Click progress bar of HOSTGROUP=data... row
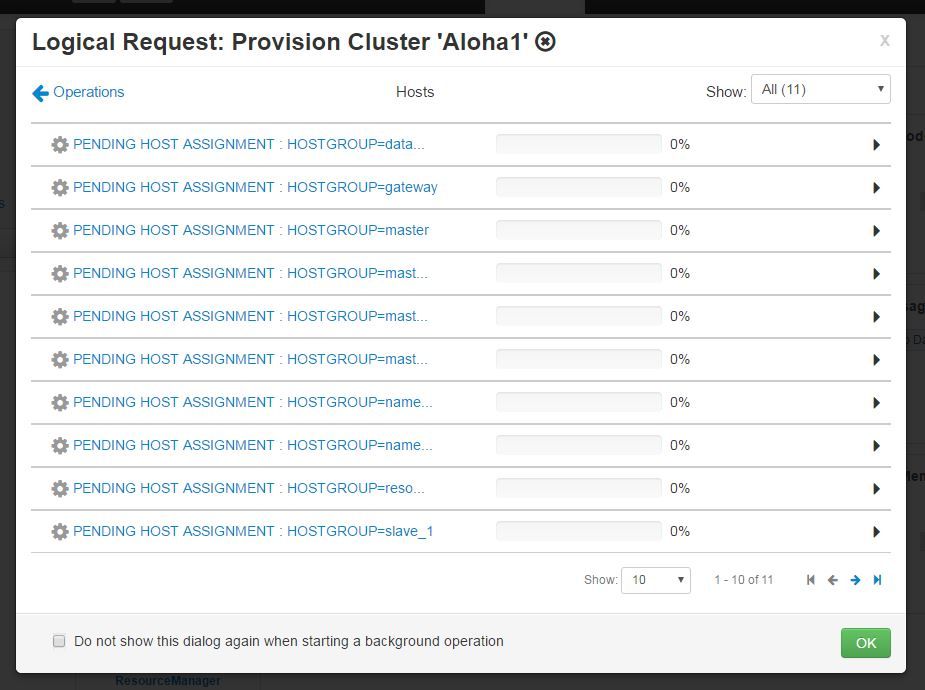The image size is (925, 690). pos(578,144)
